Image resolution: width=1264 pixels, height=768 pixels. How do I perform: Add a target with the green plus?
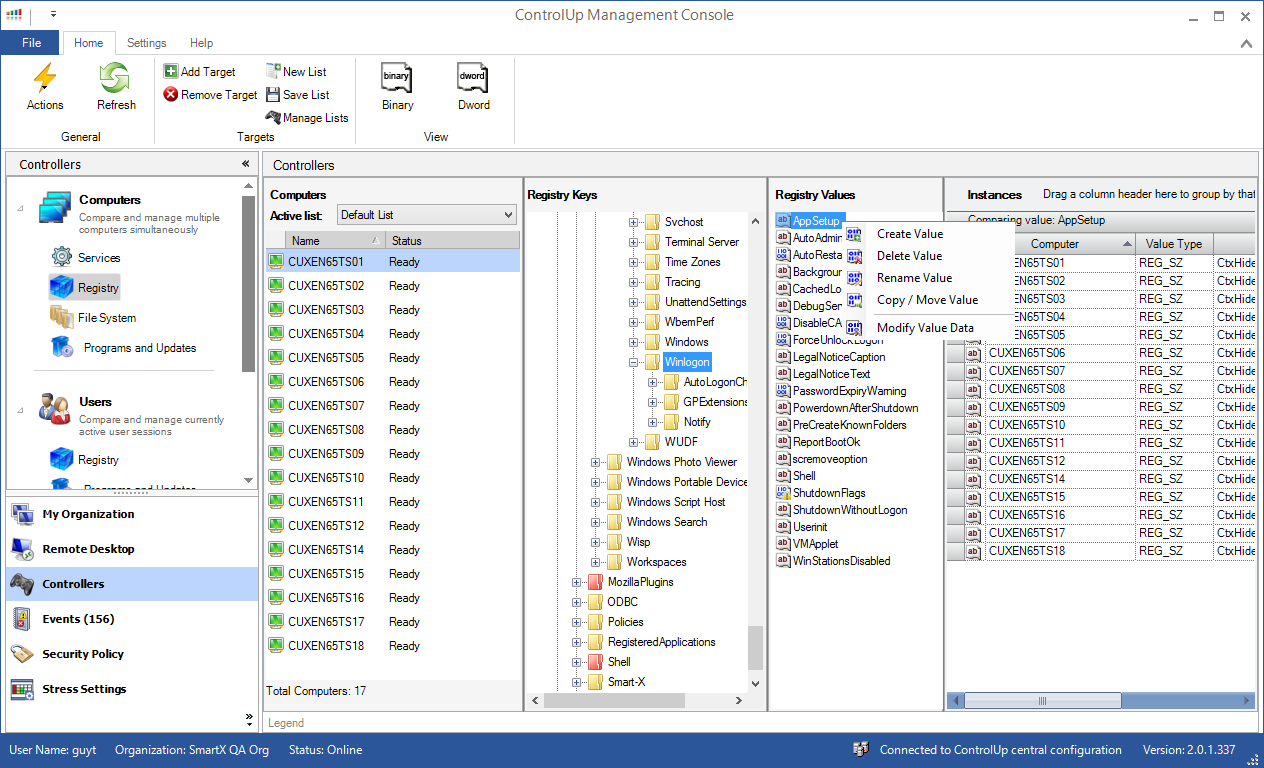point(200,72)
